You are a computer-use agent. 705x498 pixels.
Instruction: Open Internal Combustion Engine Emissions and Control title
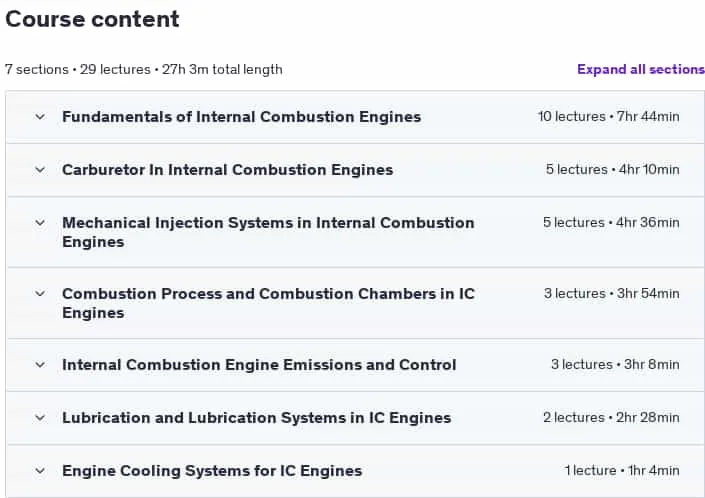[x=259, y=365]
